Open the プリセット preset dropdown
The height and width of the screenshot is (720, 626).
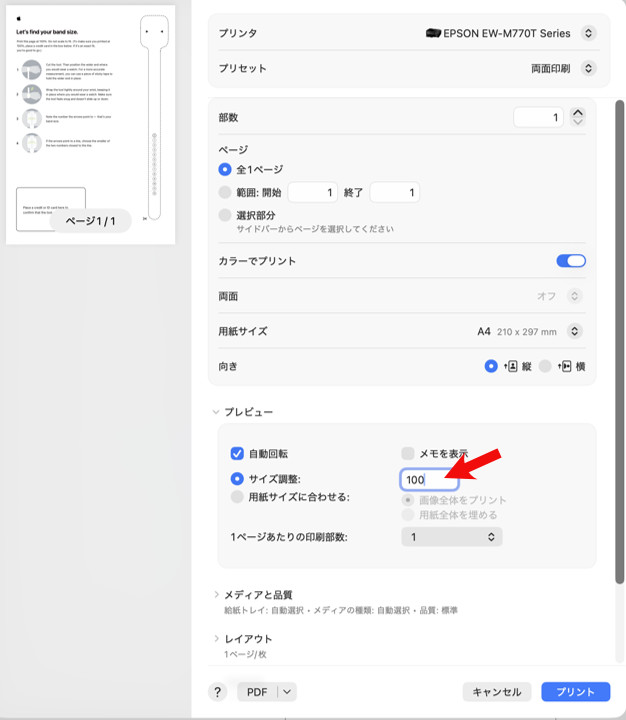(588, 68)
